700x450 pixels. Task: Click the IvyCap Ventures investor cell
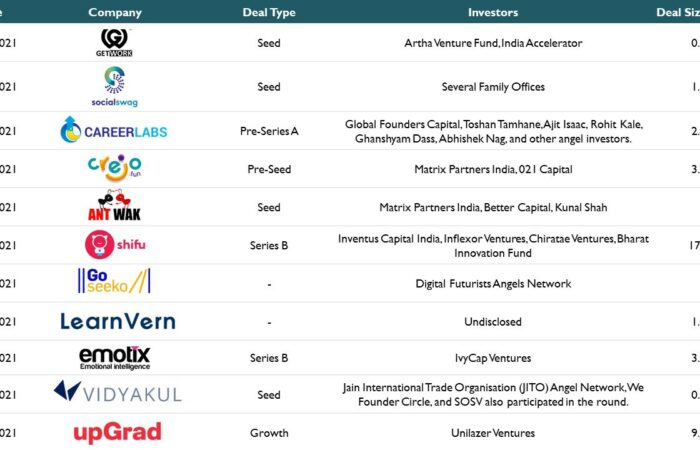tap(493, 358)
